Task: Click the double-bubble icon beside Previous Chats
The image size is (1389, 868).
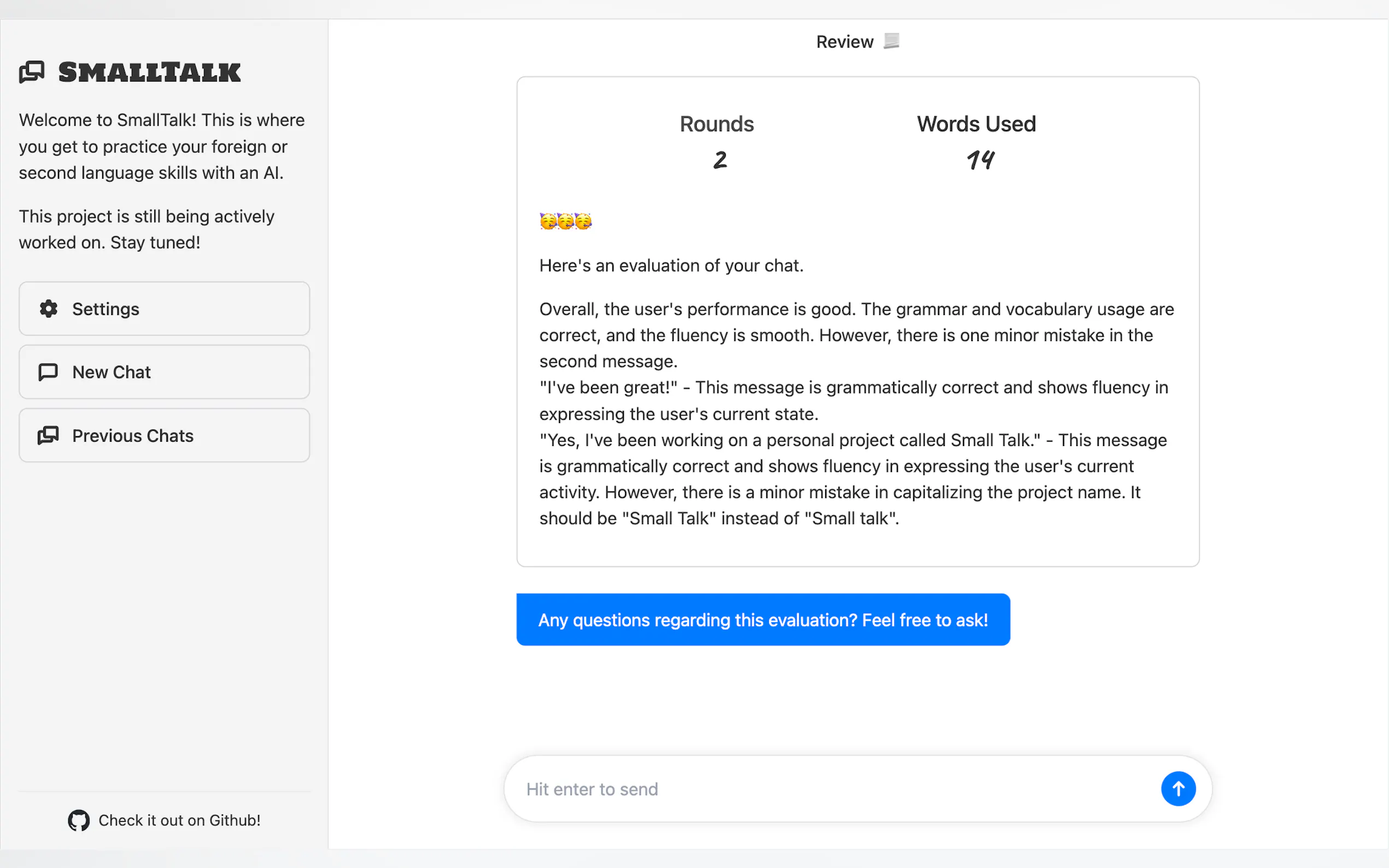Action: (x=48, y=436)
